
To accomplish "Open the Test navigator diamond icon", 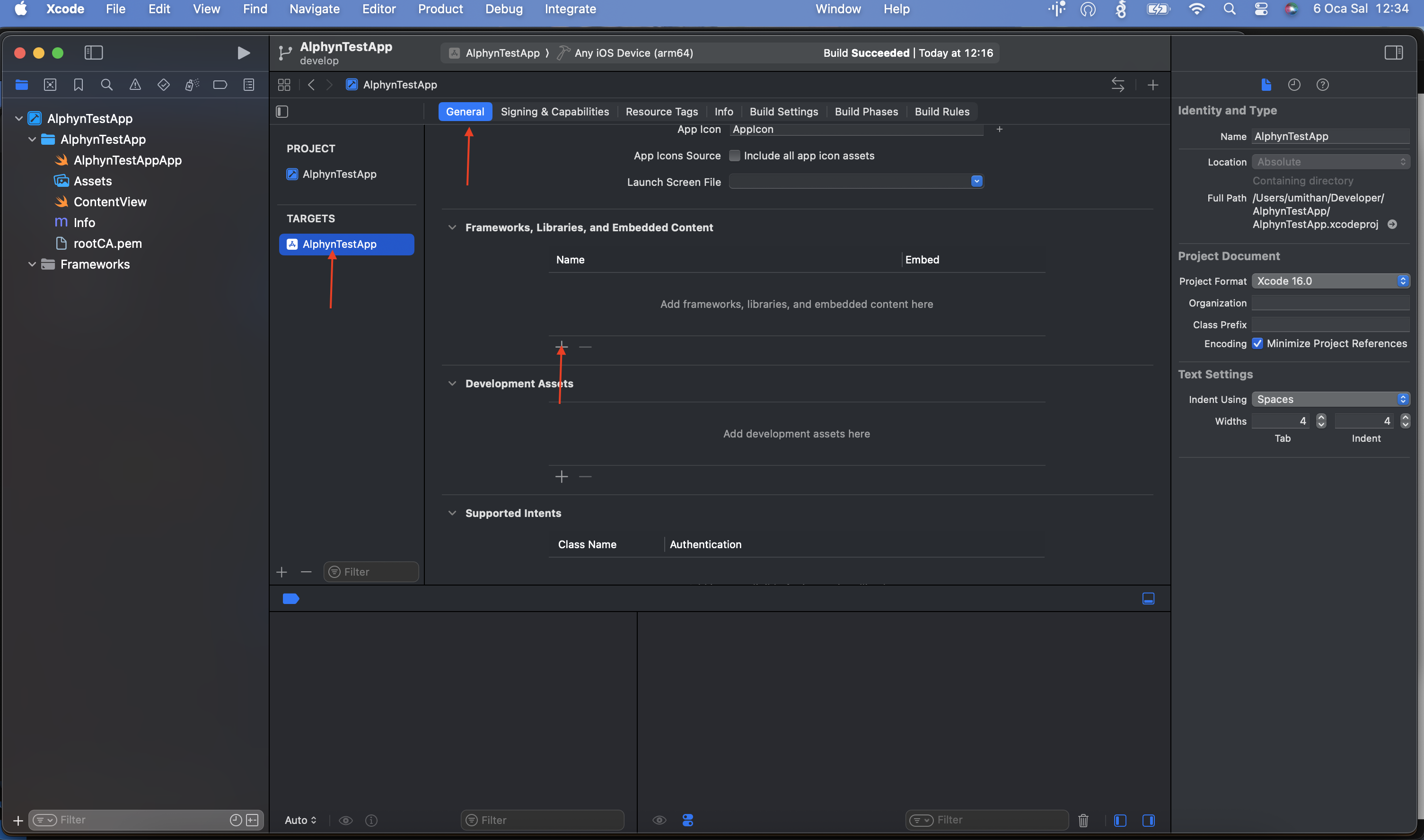I will point(164,85).
